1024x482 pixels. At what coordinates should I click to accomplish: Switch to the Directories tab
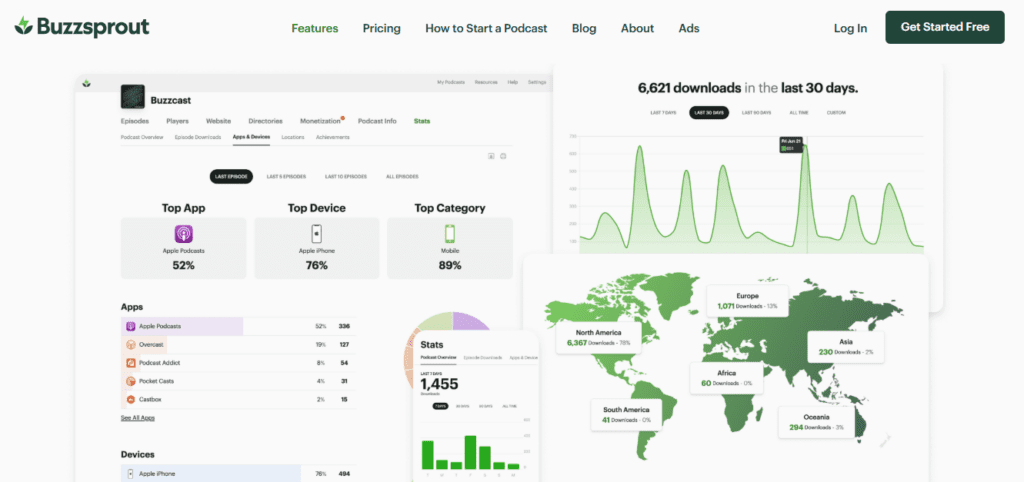265,121
